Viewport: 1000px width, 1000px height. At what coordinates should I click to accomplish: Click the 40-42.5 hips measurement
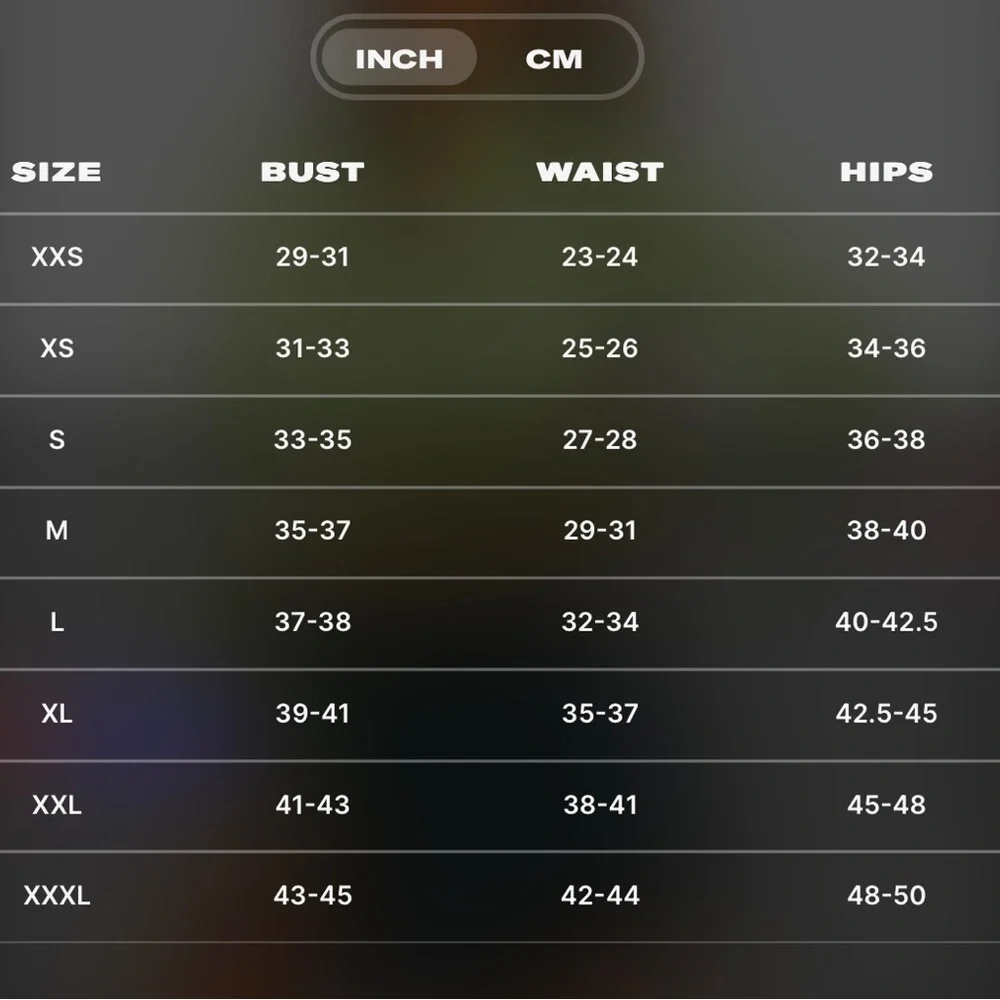click(886, 622)
